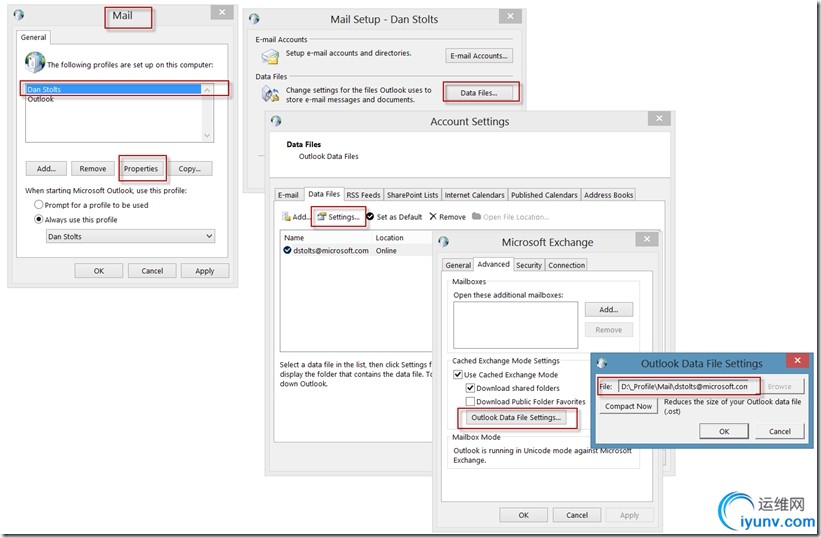Open Settings in Data Files toolbar
This screenshot has height=538, width=821.
[338, 217]
